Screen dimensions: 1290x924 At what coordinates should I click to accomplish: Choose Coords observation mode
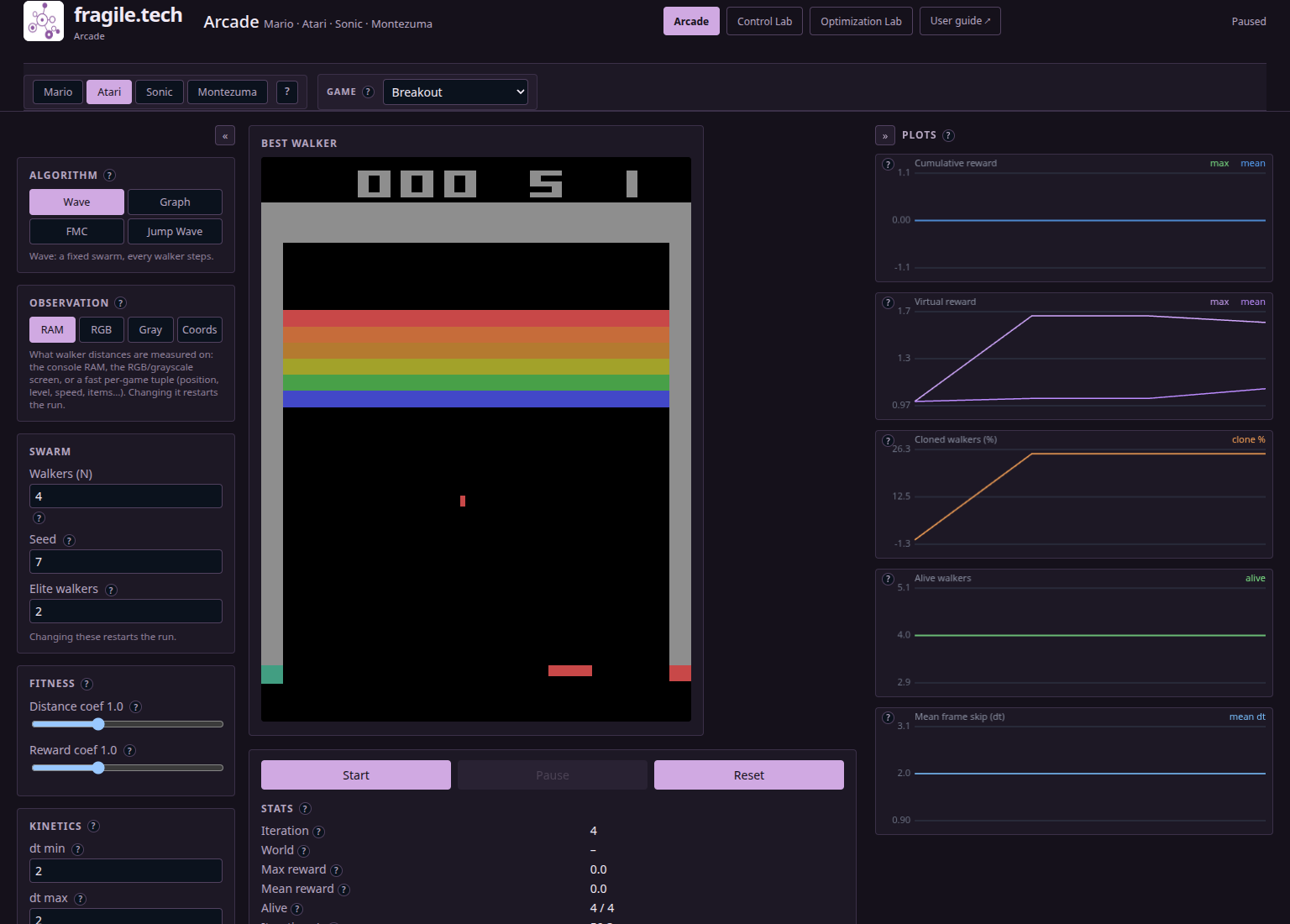(200, 329)
